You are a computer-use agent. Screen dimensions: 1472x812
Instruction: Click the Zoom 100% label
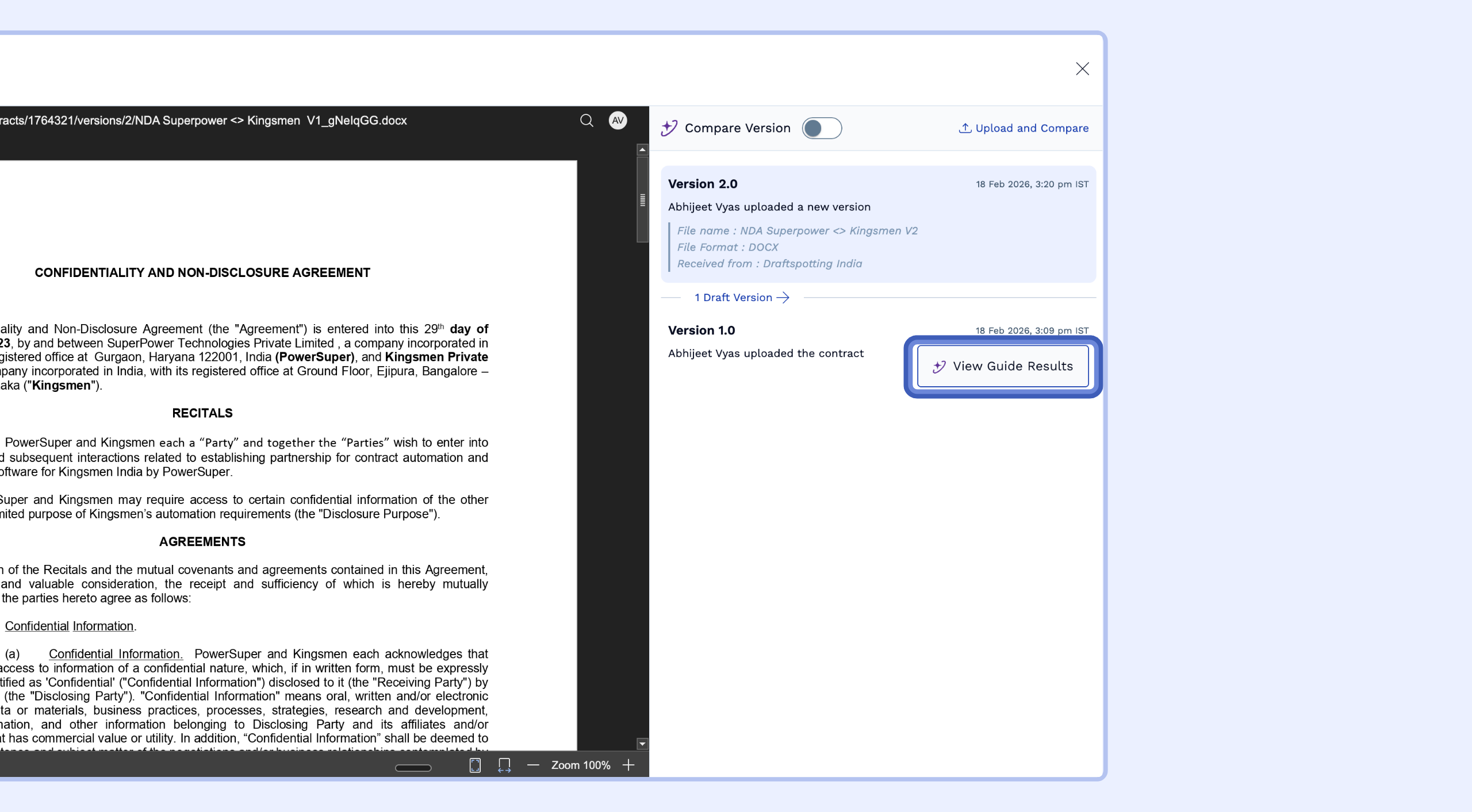click(x=580, y=765)
